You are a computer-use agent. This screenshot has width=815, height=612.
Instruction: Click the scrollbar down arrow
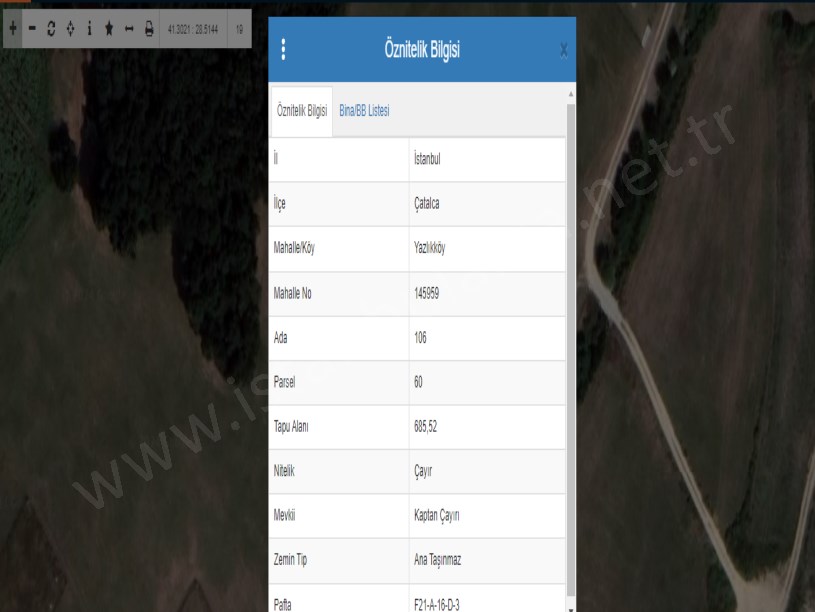[x=571, y=606]
